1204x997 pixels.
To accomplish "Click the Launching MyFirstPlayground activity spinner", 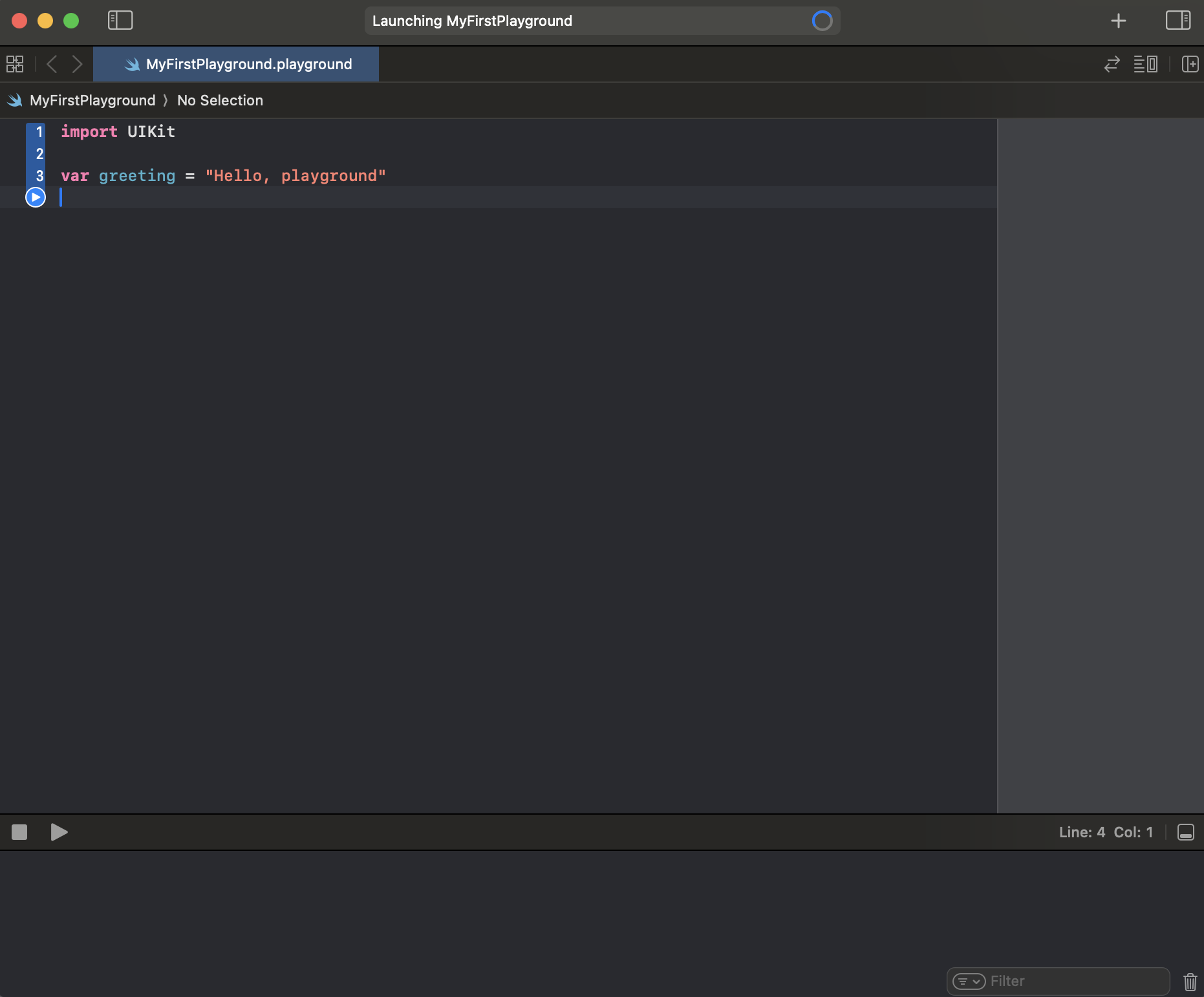I will (x=822, y=21).
